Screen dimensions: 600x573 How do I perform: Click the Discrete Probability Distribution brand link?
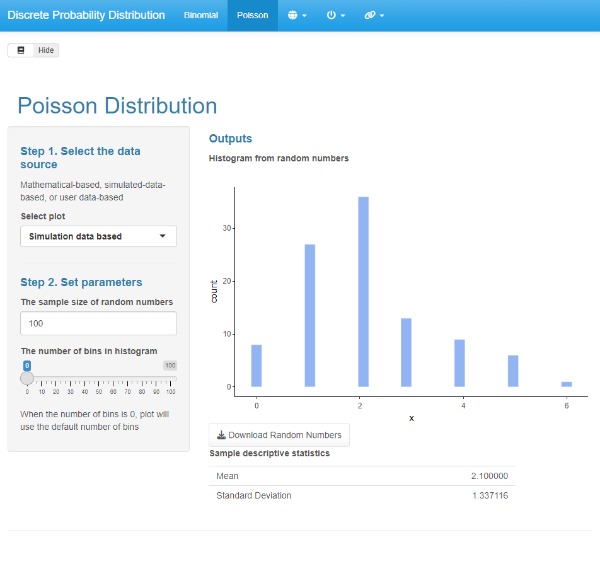tap(86, 16)
